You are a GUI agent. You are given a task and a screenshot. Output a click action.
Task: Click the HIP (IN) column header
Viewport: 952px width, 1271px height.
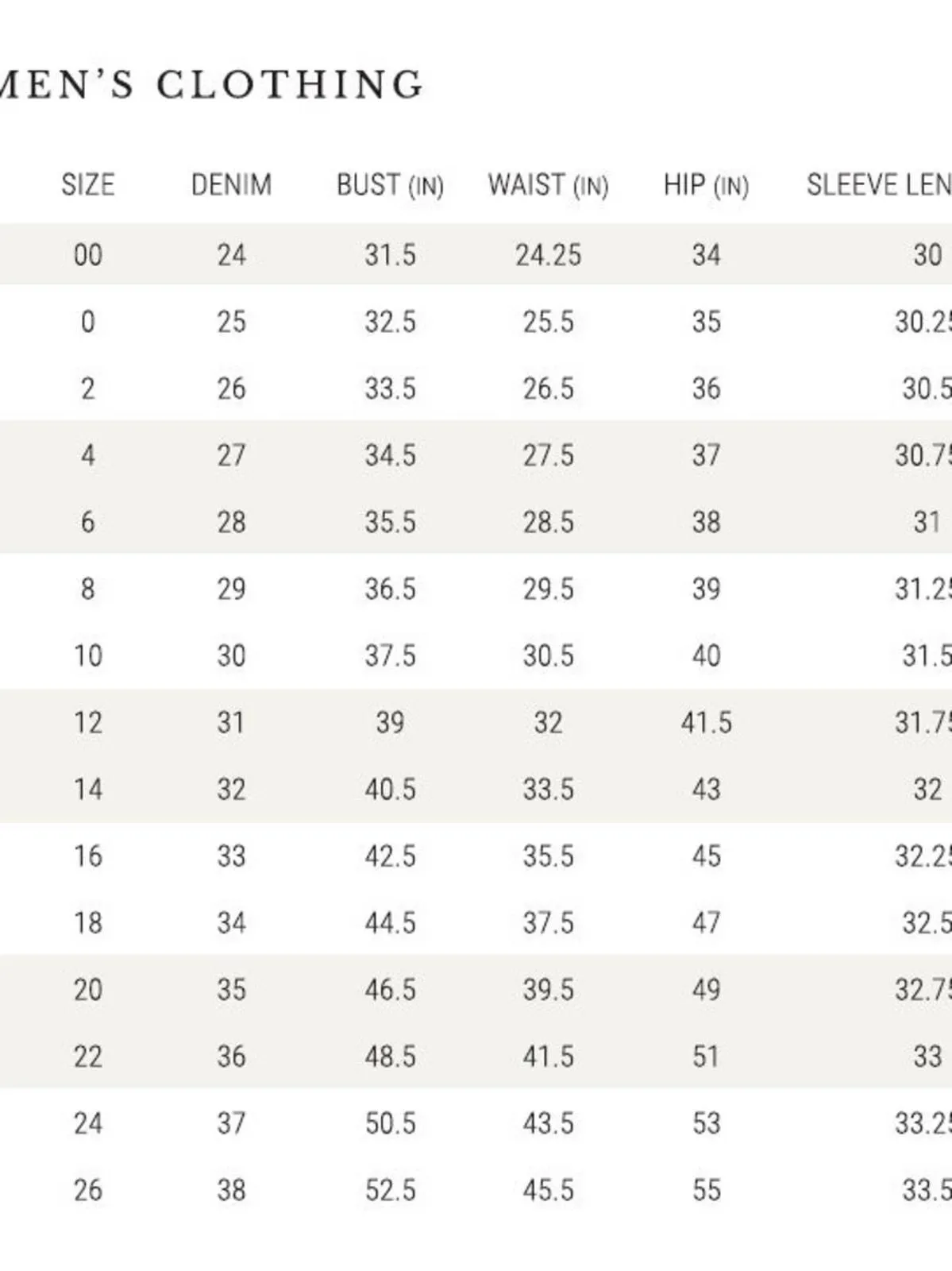(x=706, y=185)
